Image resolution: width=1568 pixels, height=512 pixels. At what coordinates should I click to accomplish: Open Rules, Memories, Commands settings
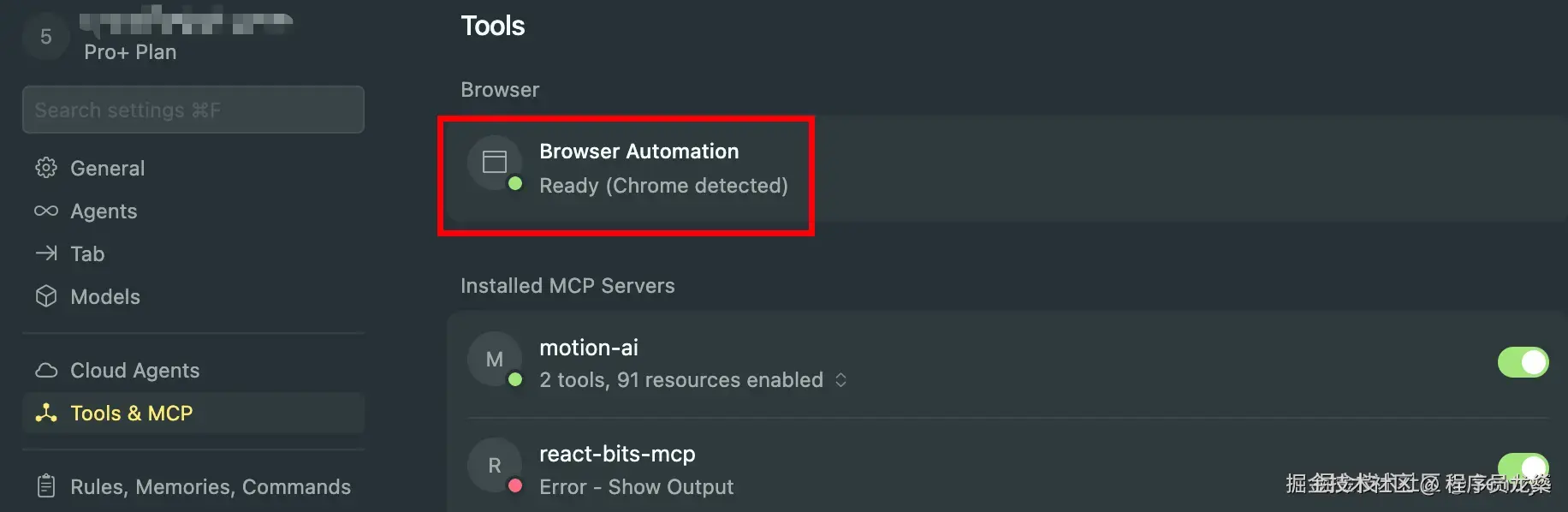[x=211, y=486]
